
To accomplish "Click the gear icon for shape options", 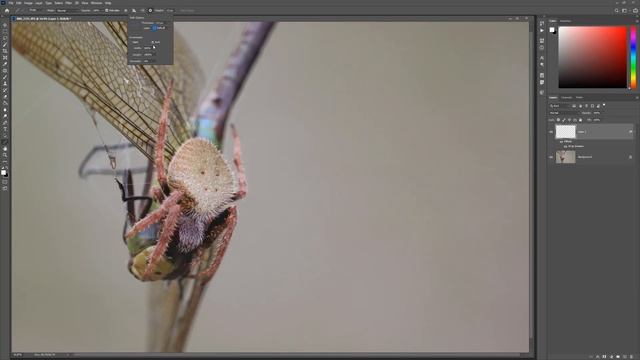I will pos(150,11).
